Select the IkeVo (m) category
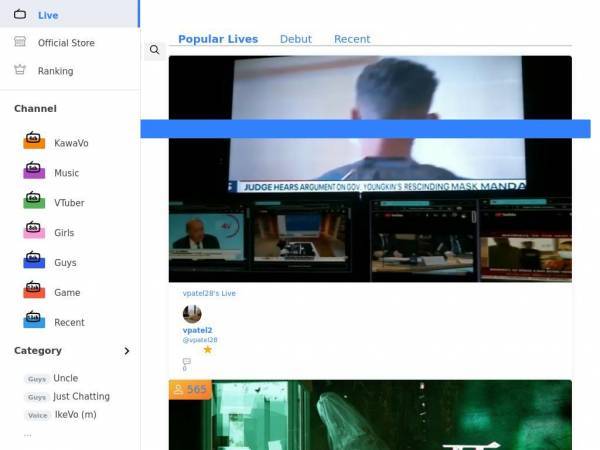The height and width of the screenshot is (450, 600). (x=75, y=414)
